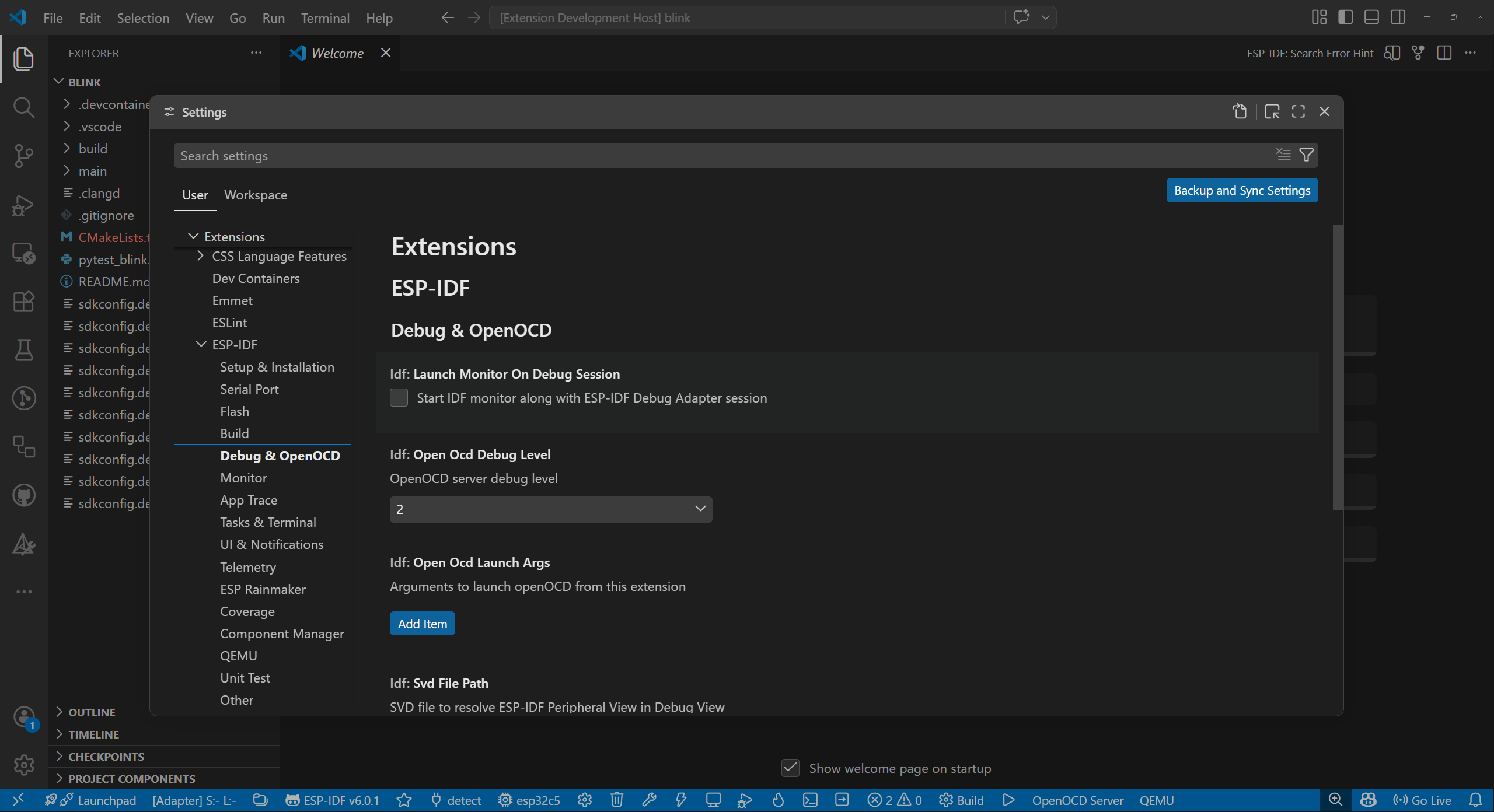This screenshot has height=812, width=1494.
Task: Click the zoom magnifier icon in status bar
Action: 1335,800
